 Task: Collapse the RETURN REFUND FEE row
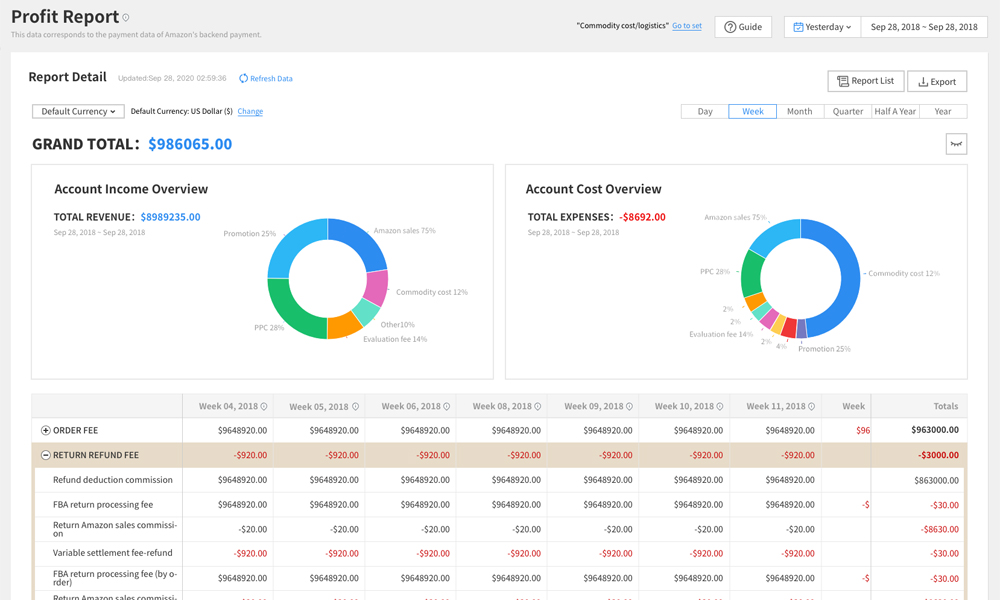[x=45, y=455]
